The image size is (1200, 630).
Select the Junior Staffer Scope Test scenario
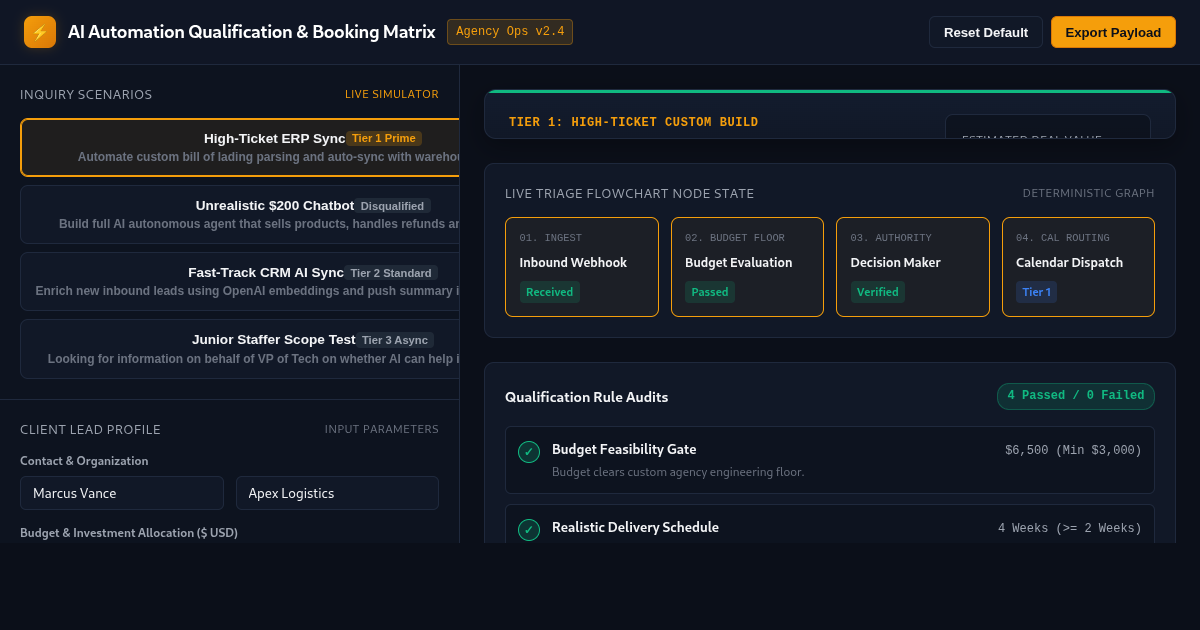tap(240, 349)
